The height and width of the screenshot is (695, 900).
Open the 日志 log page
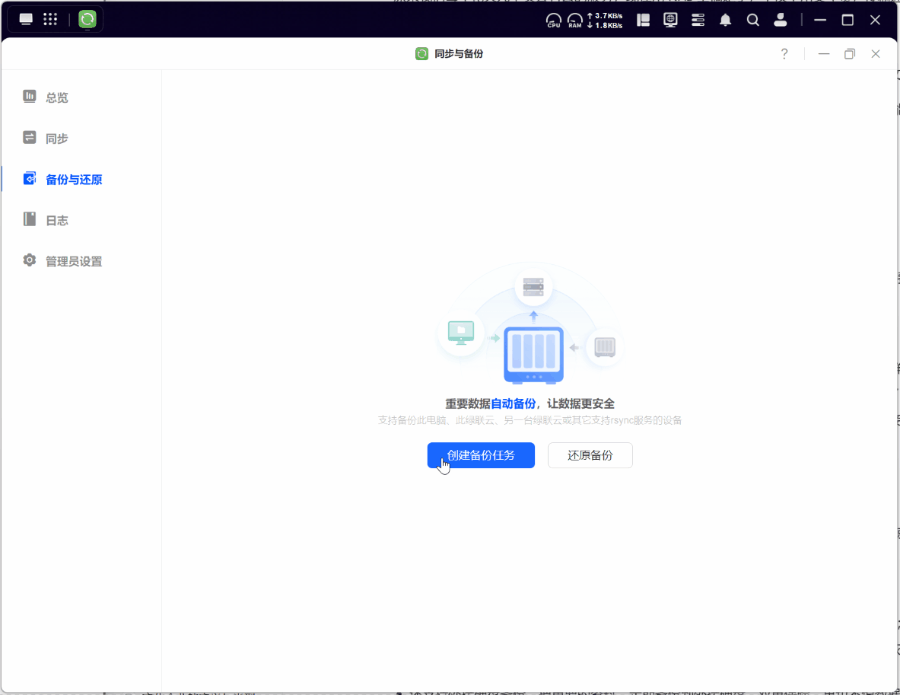(x=56, y=220)
